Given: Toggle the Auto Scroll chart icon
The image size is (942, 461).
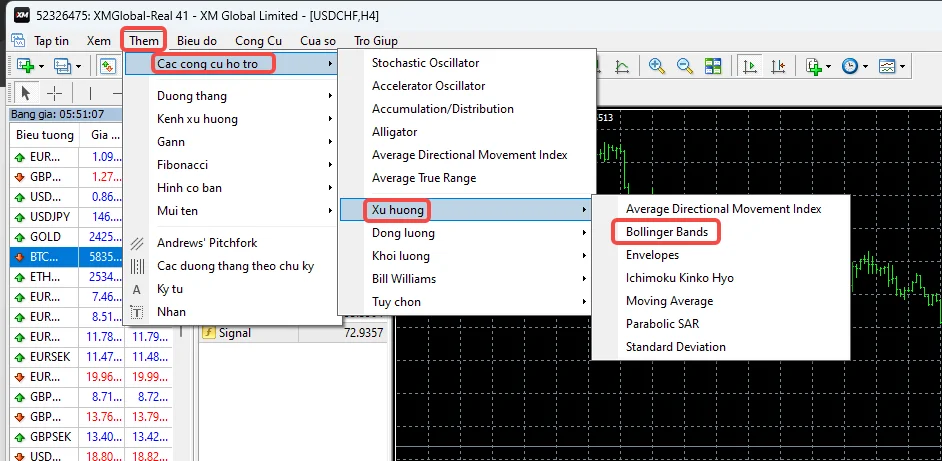Looking at the screenshot, I should [750, 66].
